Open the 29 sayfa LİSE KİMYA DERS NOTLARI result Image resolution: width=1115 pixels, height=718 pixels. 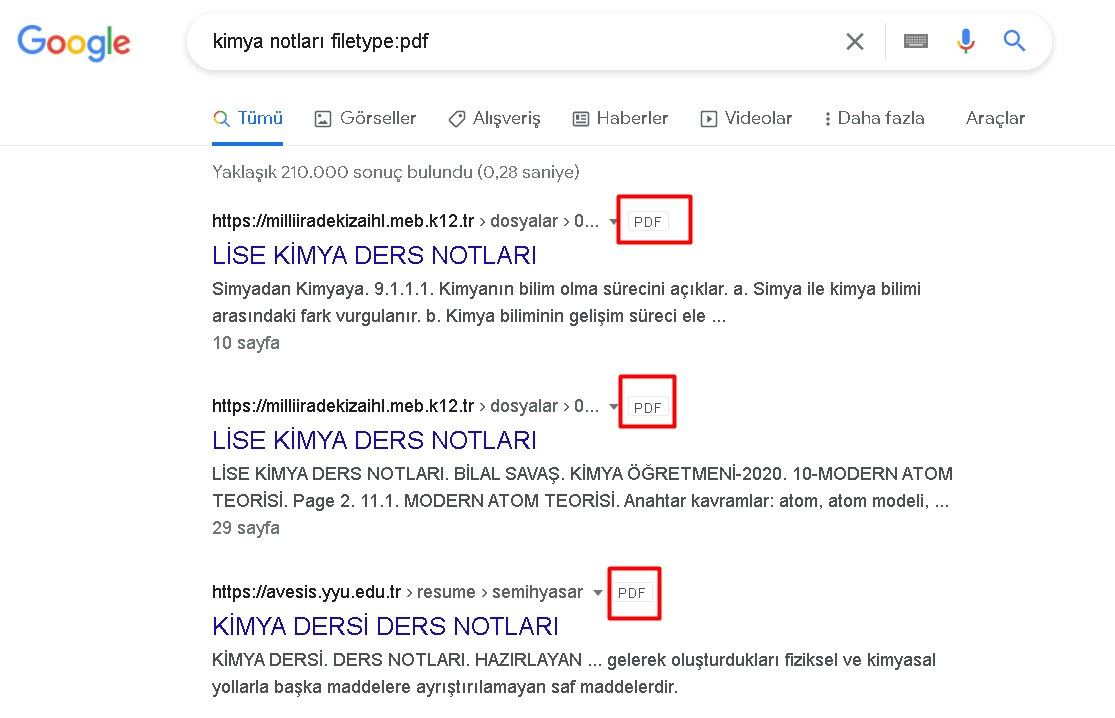[x=374, y=440]
